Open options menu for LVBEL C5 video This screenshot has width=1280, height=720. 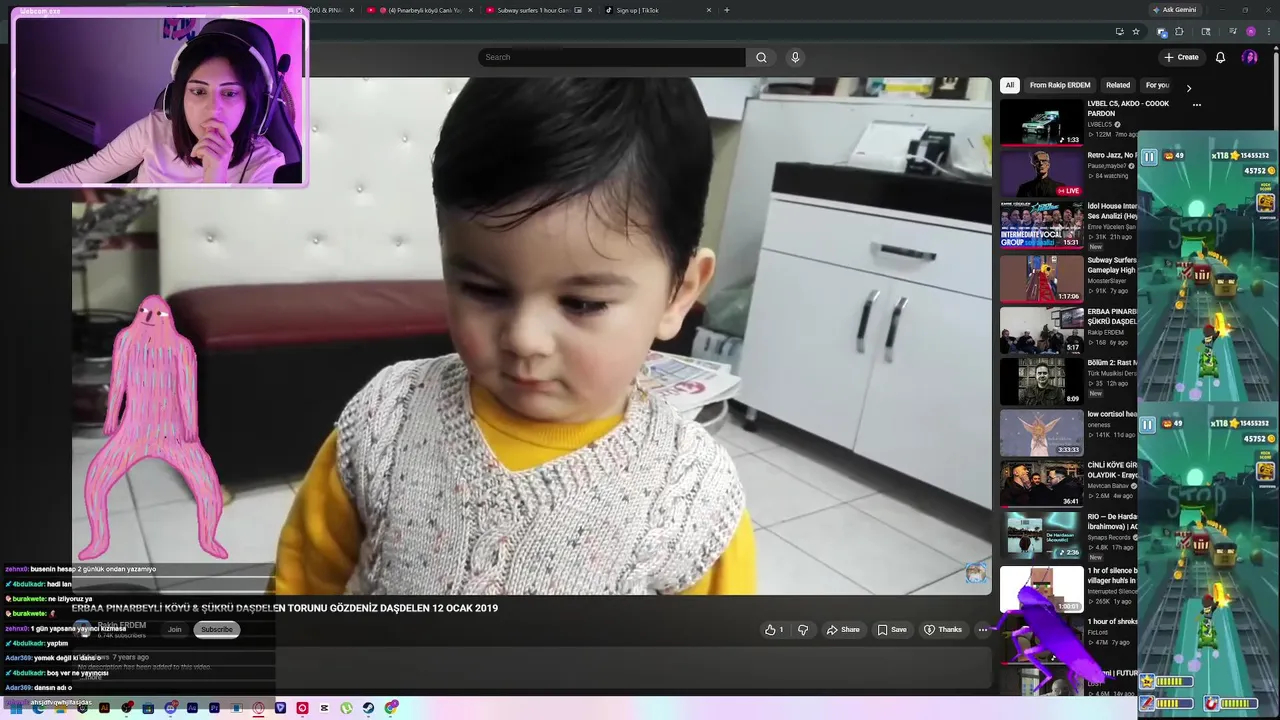[1196, 104]
